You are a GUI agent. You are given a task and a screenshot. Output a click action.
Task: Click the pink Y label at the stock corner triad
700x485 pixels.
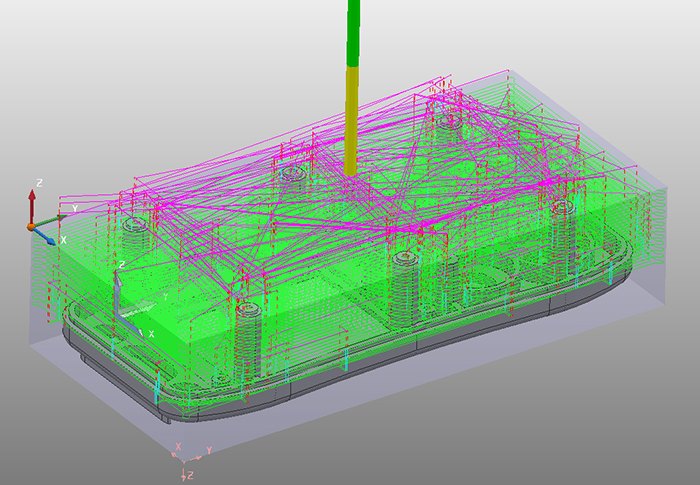coord(208,451)
